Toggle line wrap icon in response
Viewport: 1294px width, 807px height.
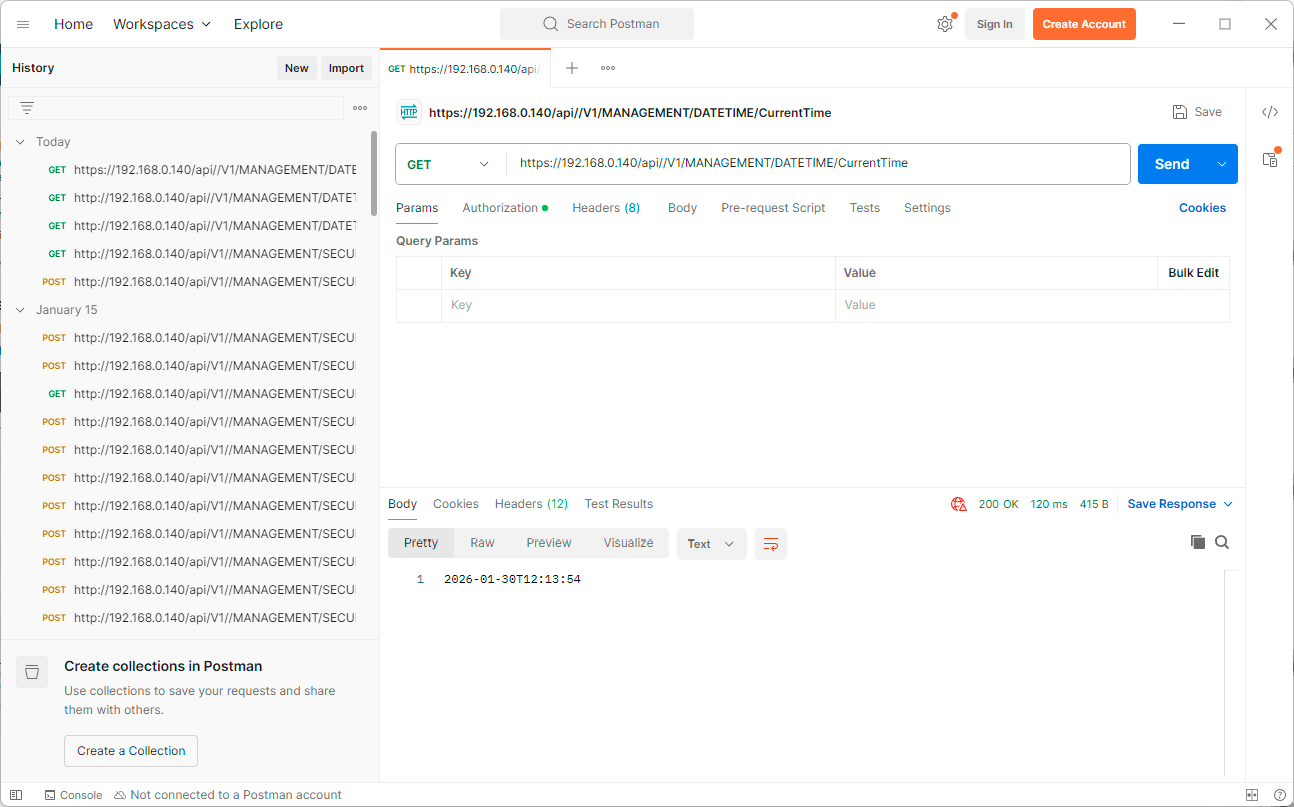pos(771,544)
